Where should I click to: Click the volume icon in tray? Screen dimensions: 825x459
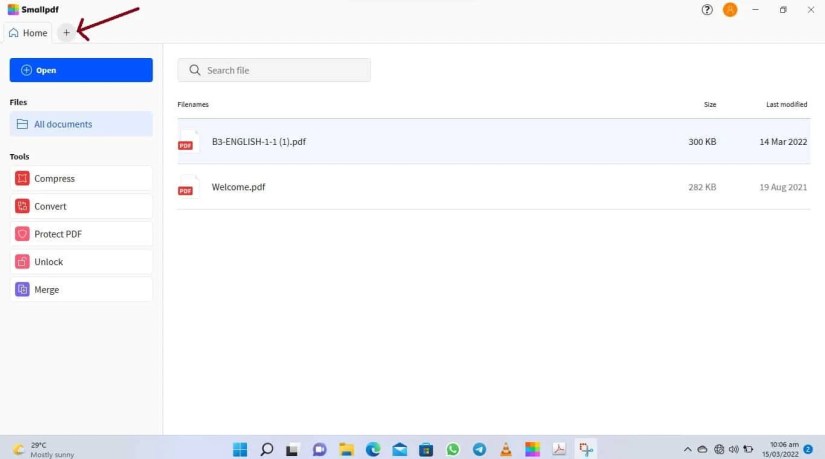(x=733, y=450)
